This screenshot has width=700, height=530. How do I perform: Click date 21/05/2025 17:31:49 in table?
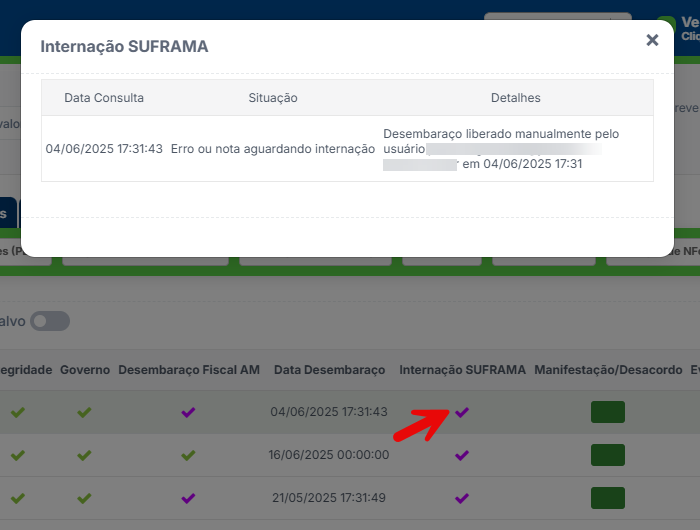click(329, 498)
